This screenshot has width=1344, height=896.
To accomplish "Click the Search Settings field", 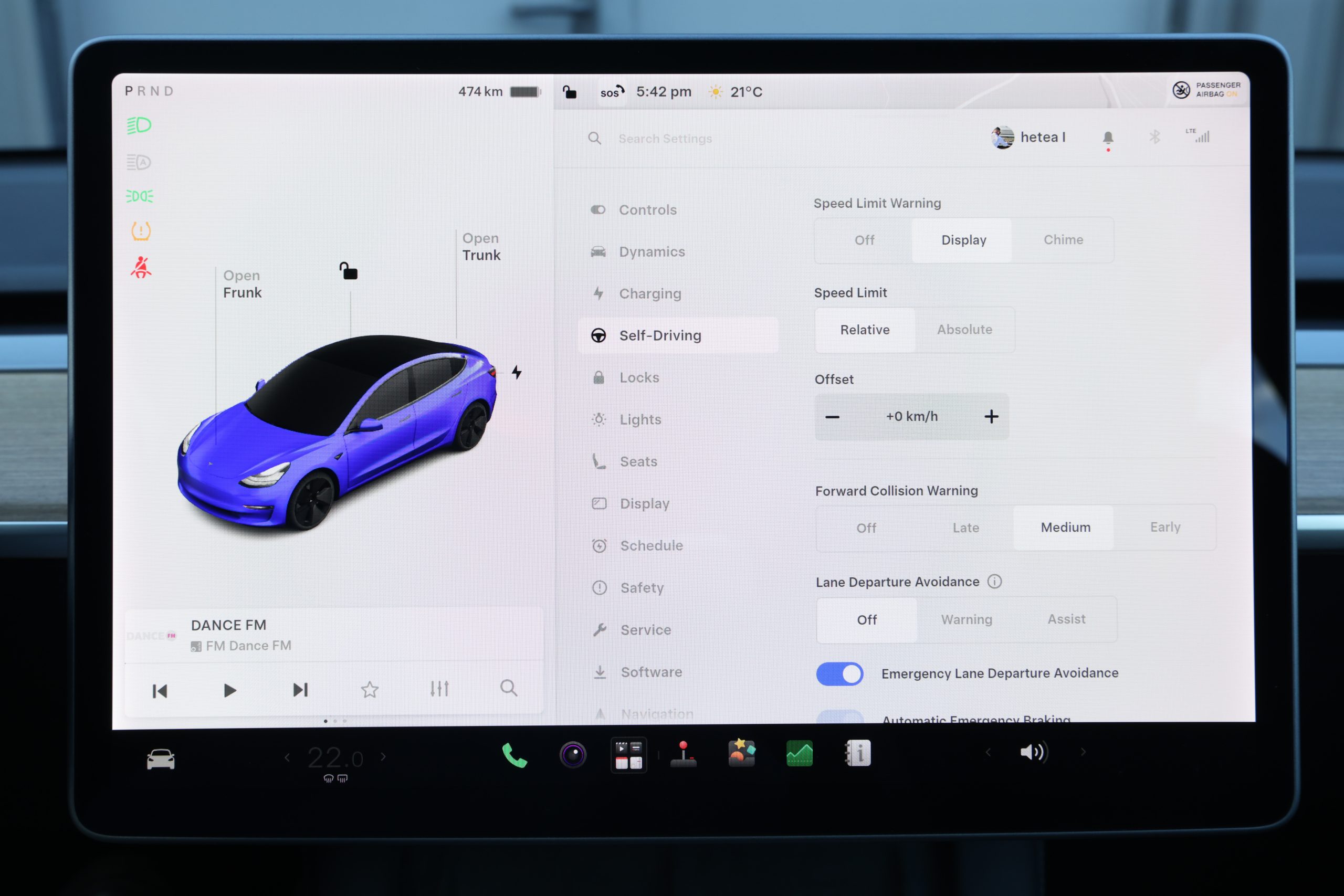I will click(x=665, y=139).
